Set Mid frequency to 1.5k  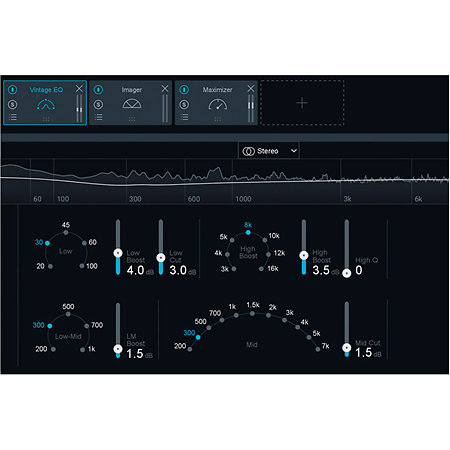coord(252,314)
